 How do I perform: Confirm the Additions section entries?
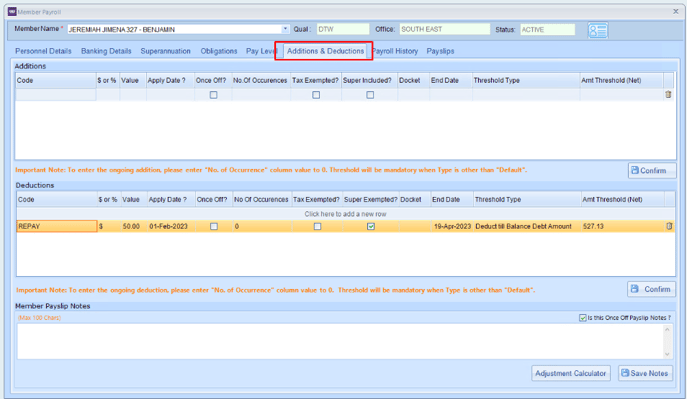point(652,170)
